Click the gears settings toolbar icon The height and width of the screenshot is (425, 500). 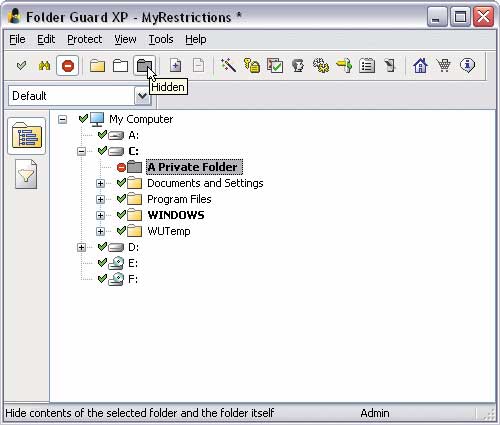321,65
